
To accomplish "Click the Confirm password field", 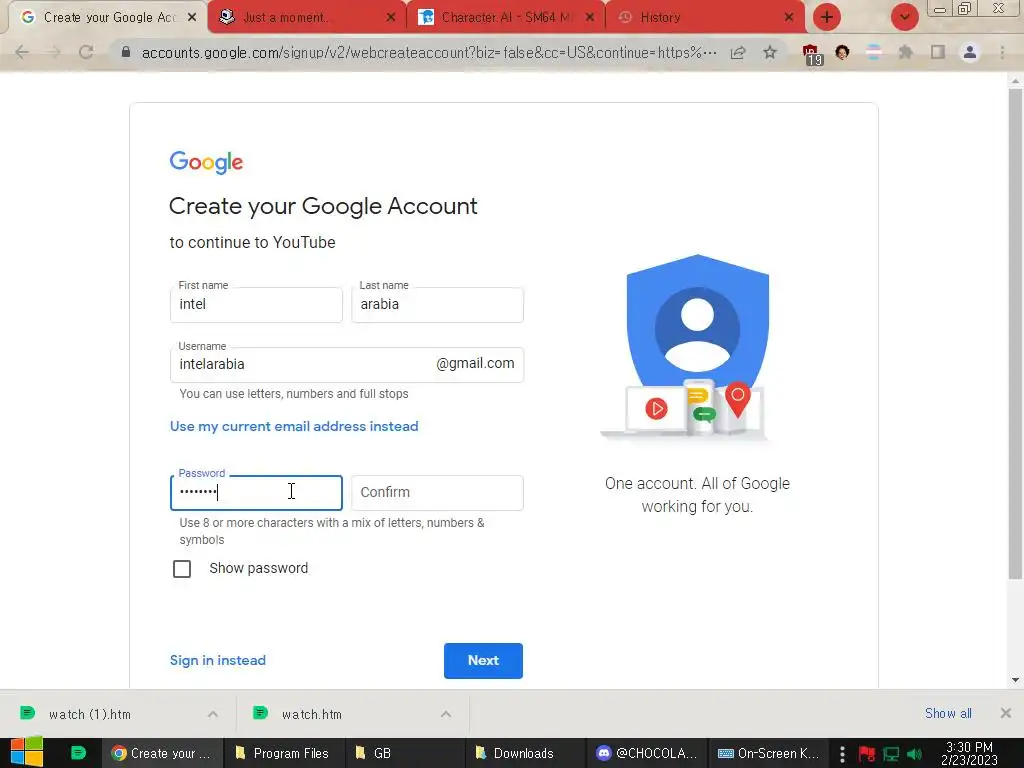I will pyautogui.click(x=437, y=492).
